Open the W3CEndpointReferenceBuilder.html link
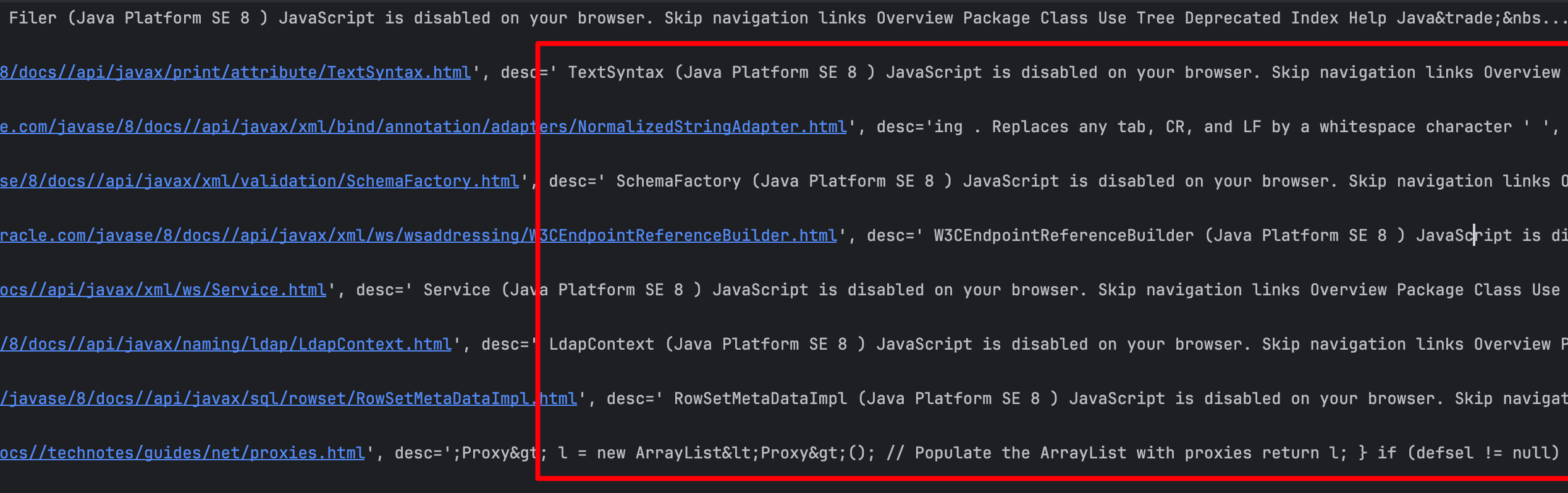 click(418, 235)
